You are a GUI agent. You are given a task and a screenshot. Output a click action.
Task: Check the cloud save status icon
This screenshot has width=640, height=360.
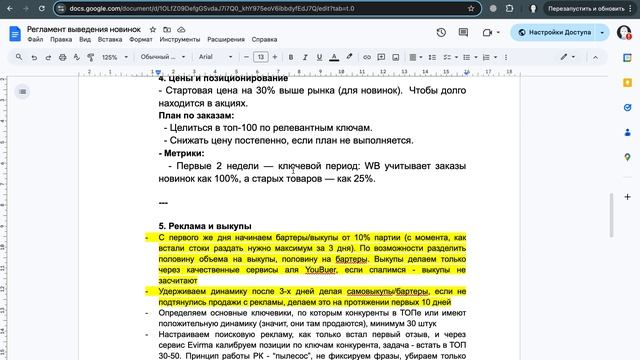(x=181, y=29)
